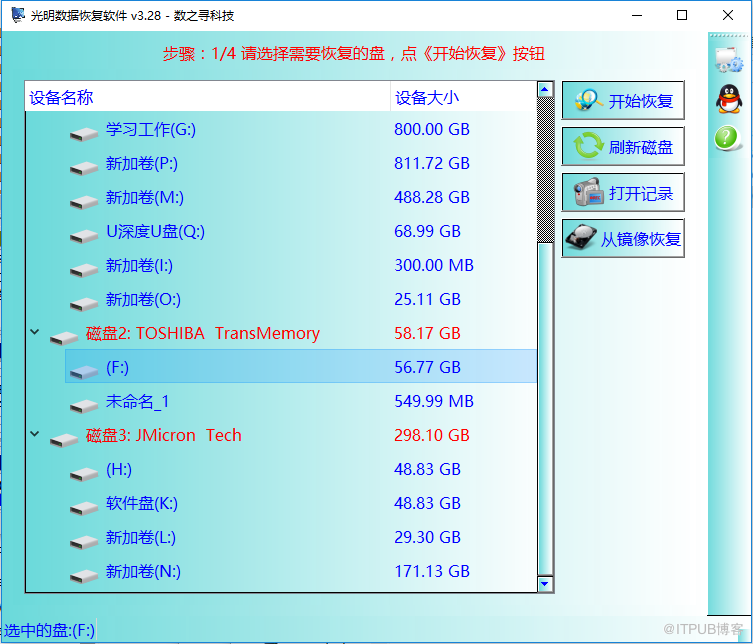This screenshot has width=753, height=644.
Task: Click the drive icon beside 新加卷(I:)
Action: [84, 270]
